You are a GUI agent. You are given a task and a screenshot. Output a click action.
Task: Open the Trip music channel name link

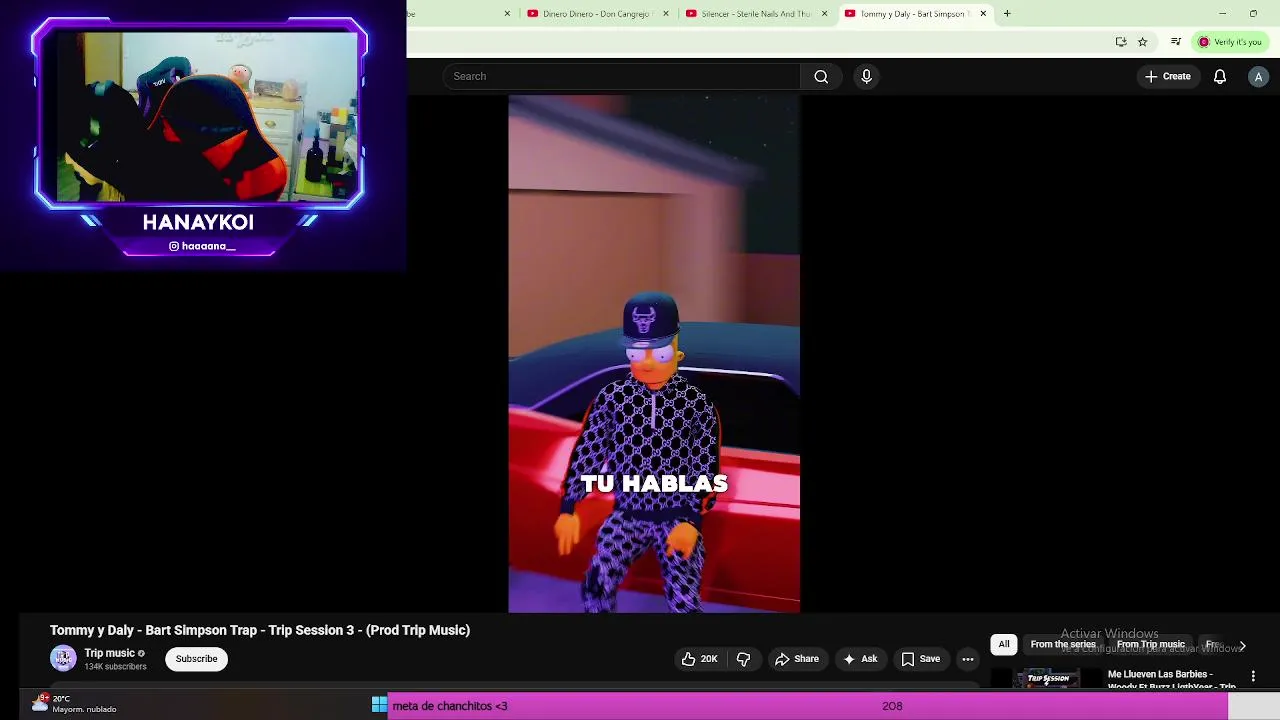pyautogui.click(x=109, y=653)
